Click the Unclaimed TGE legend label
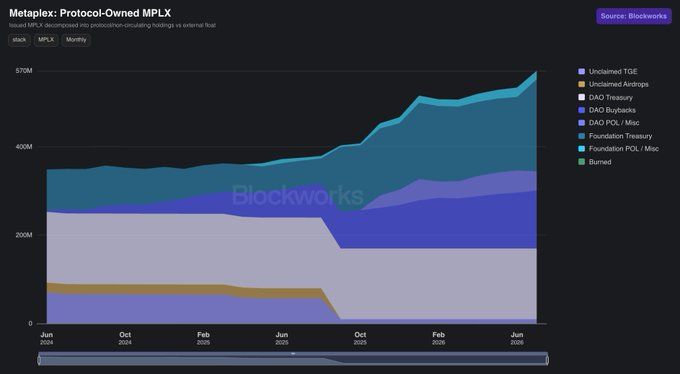 click(613, 72)
